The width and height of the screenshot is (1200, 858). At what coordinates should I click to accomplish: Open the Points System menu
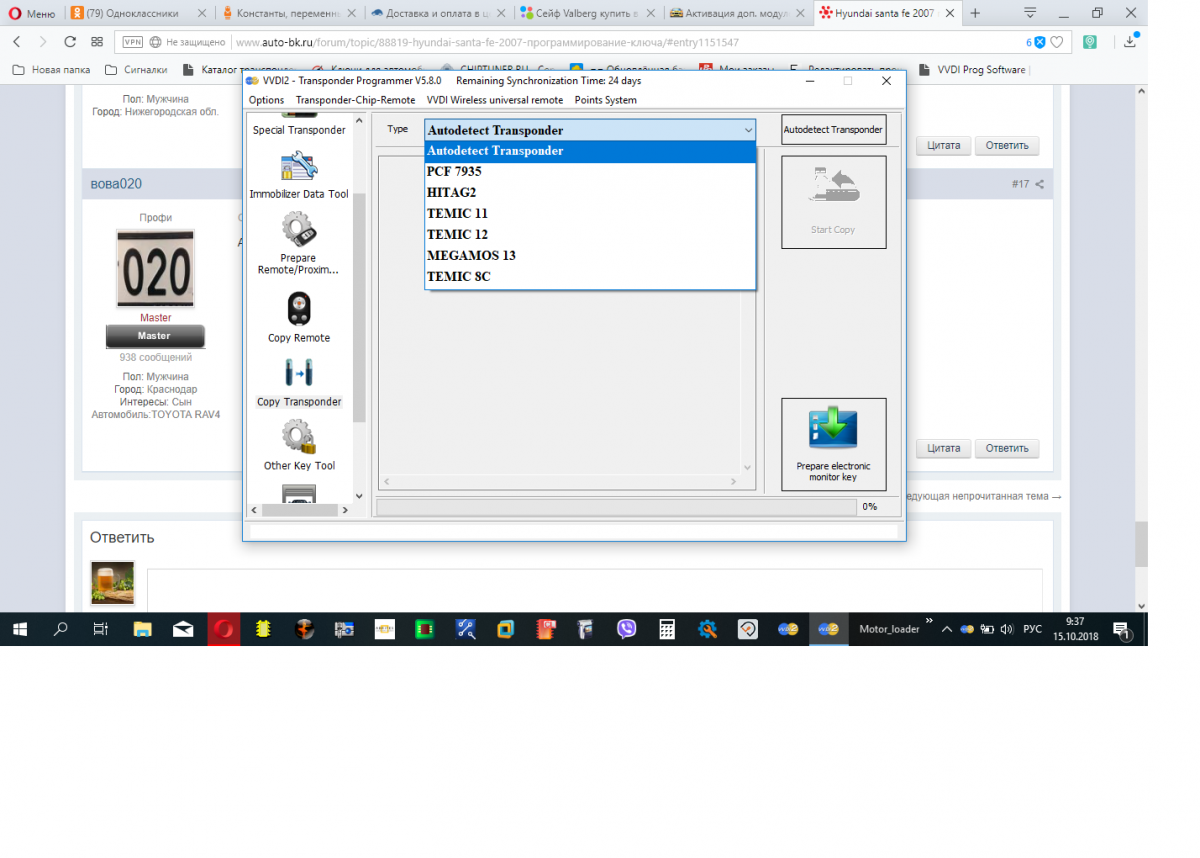pyautogui.click(x=605, y=100)
